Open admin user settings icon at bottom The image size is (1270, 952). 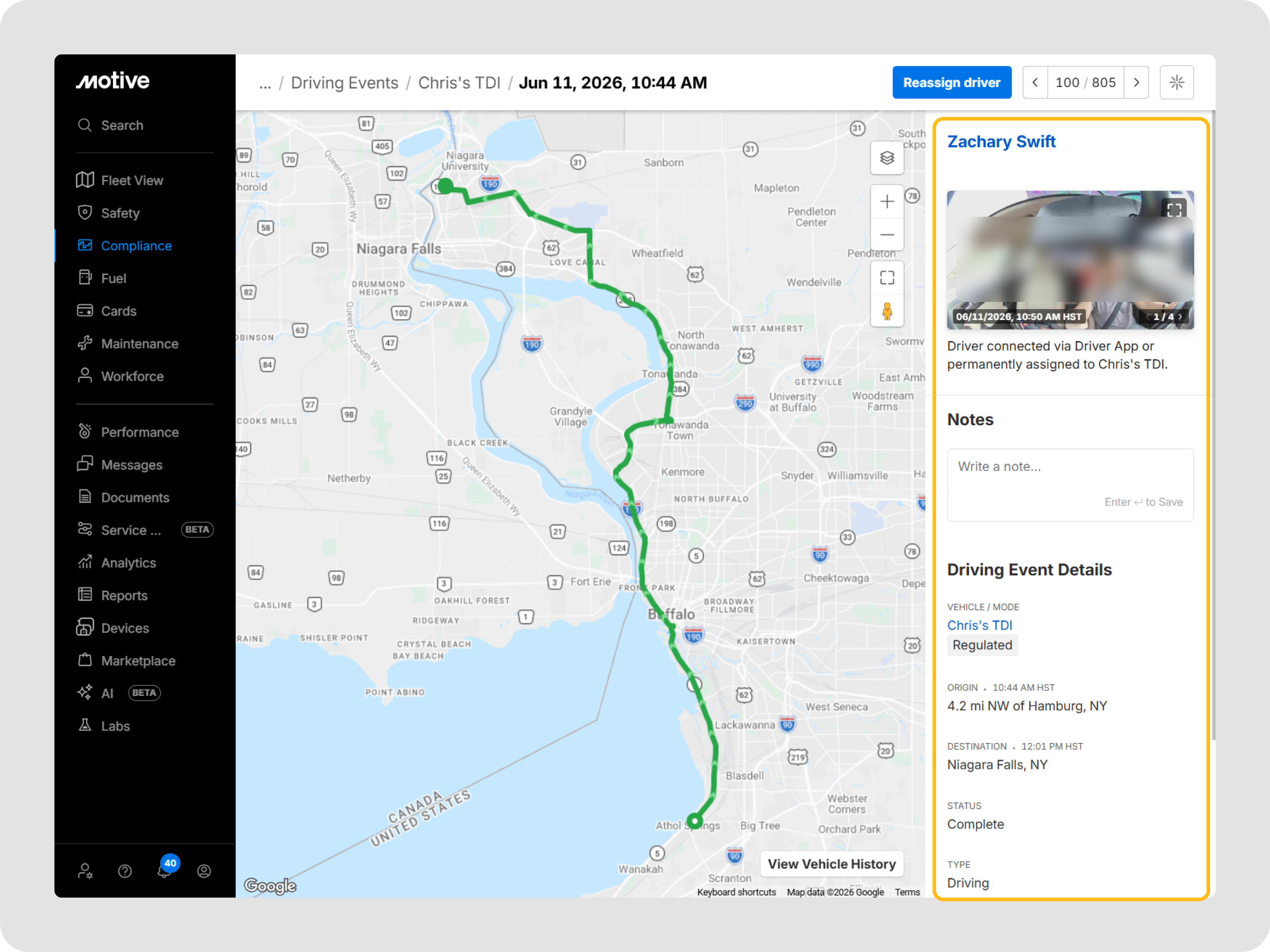85,871
